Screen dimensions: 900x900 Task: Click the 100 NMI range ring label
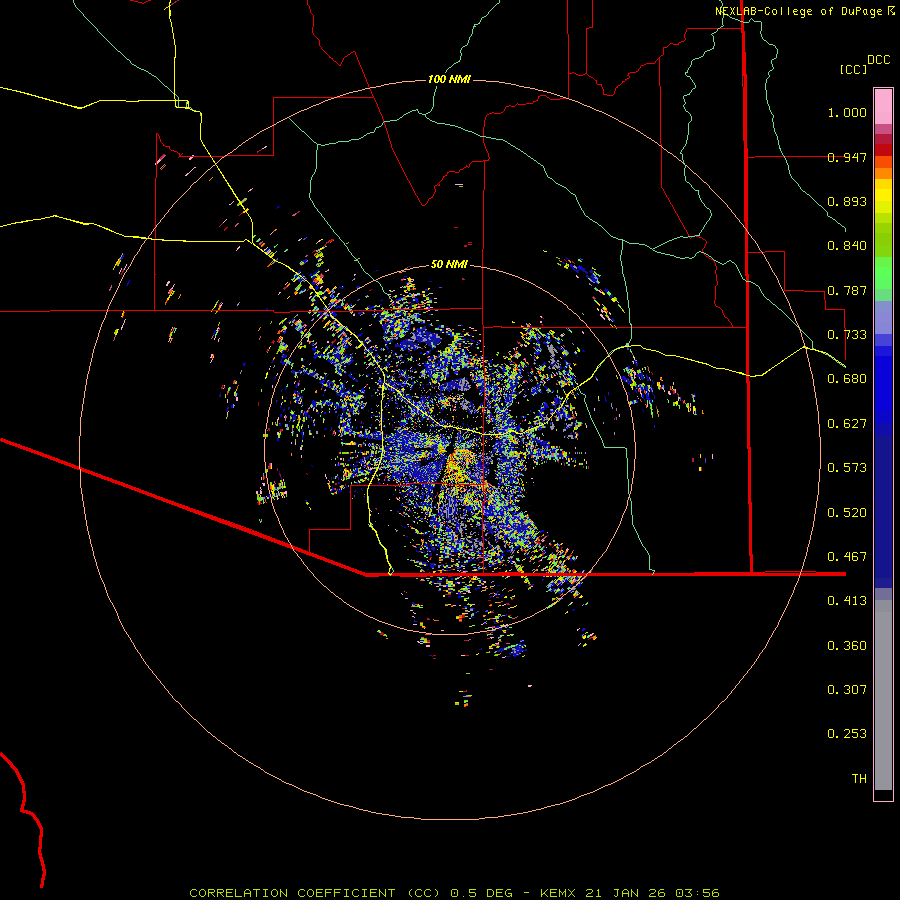pyautogui.click(x=449, y=79)
